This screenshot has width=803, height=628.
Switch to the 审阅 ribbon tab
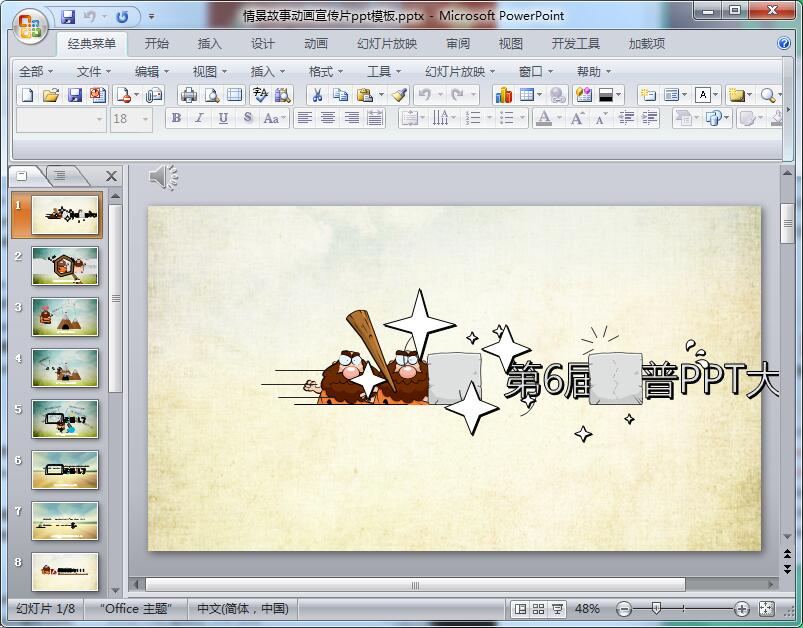pyautogui.click(x=458, y=44)
